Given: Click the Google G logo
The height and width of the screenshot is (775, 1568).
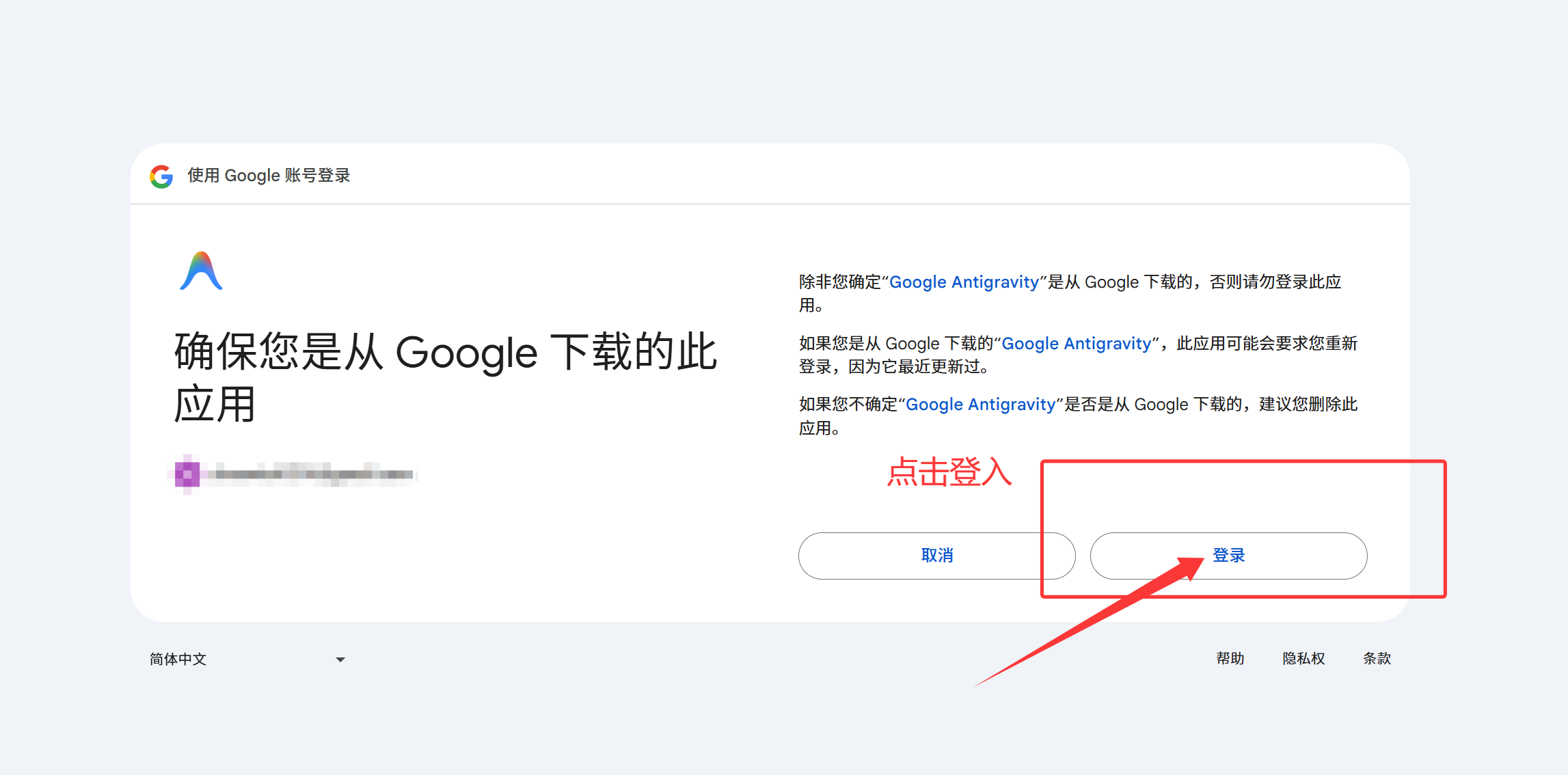Looking at the screenshot, I should [x=161, y=176].
